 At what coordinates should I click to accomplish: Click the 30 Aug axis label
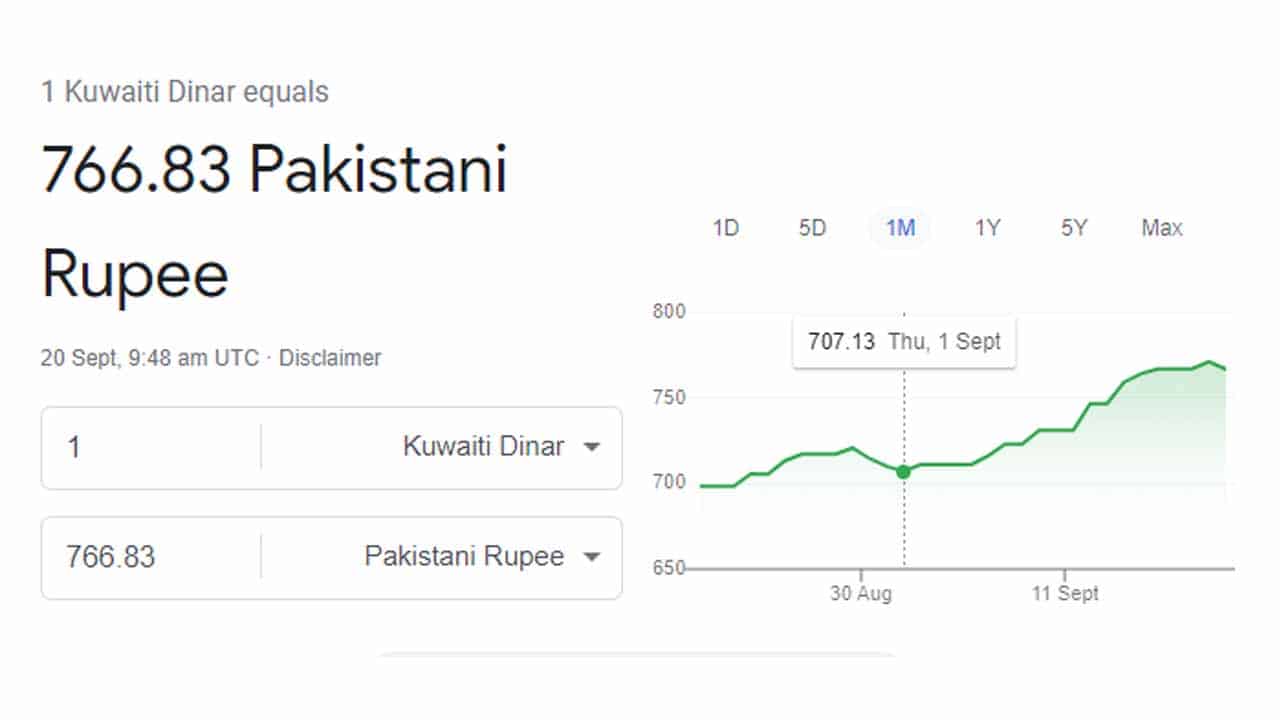(861, 593)
